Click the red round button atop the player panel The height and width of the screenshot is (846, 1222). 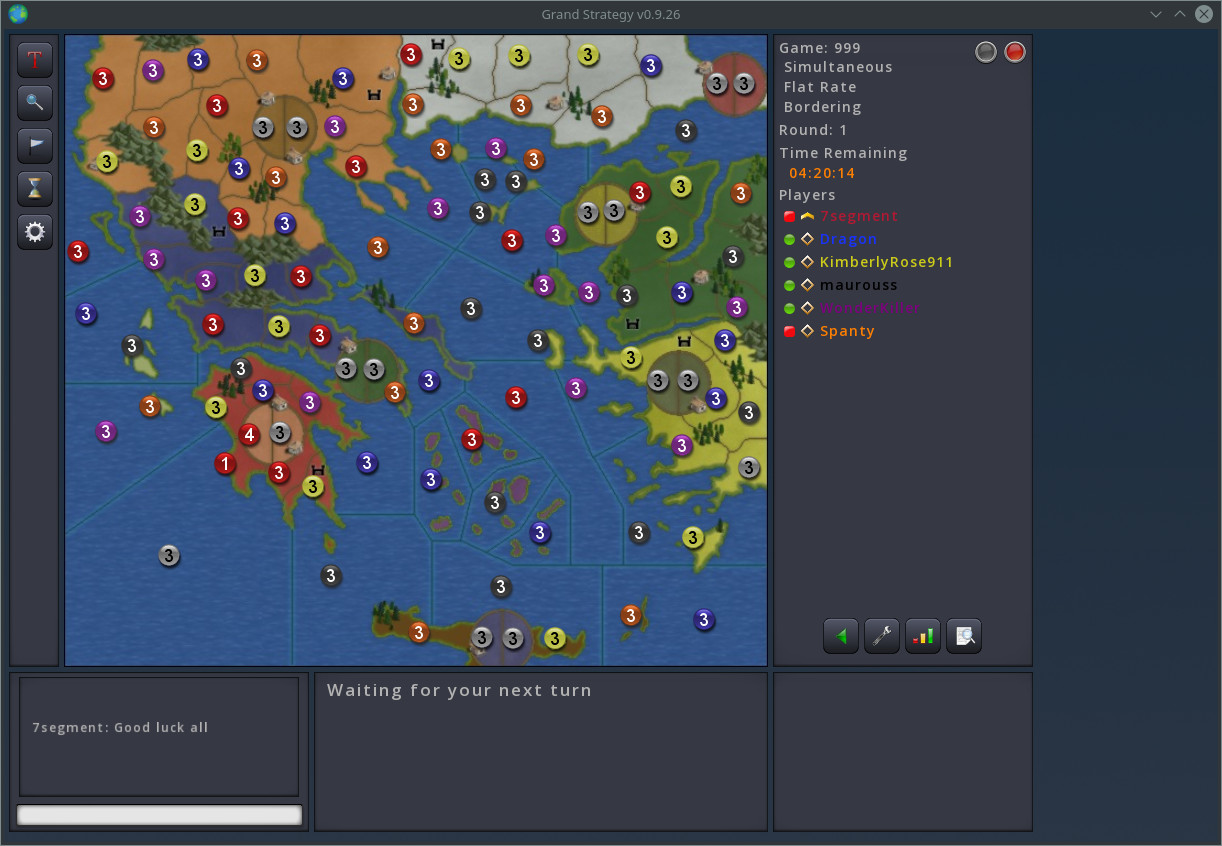click(1014, 51)
